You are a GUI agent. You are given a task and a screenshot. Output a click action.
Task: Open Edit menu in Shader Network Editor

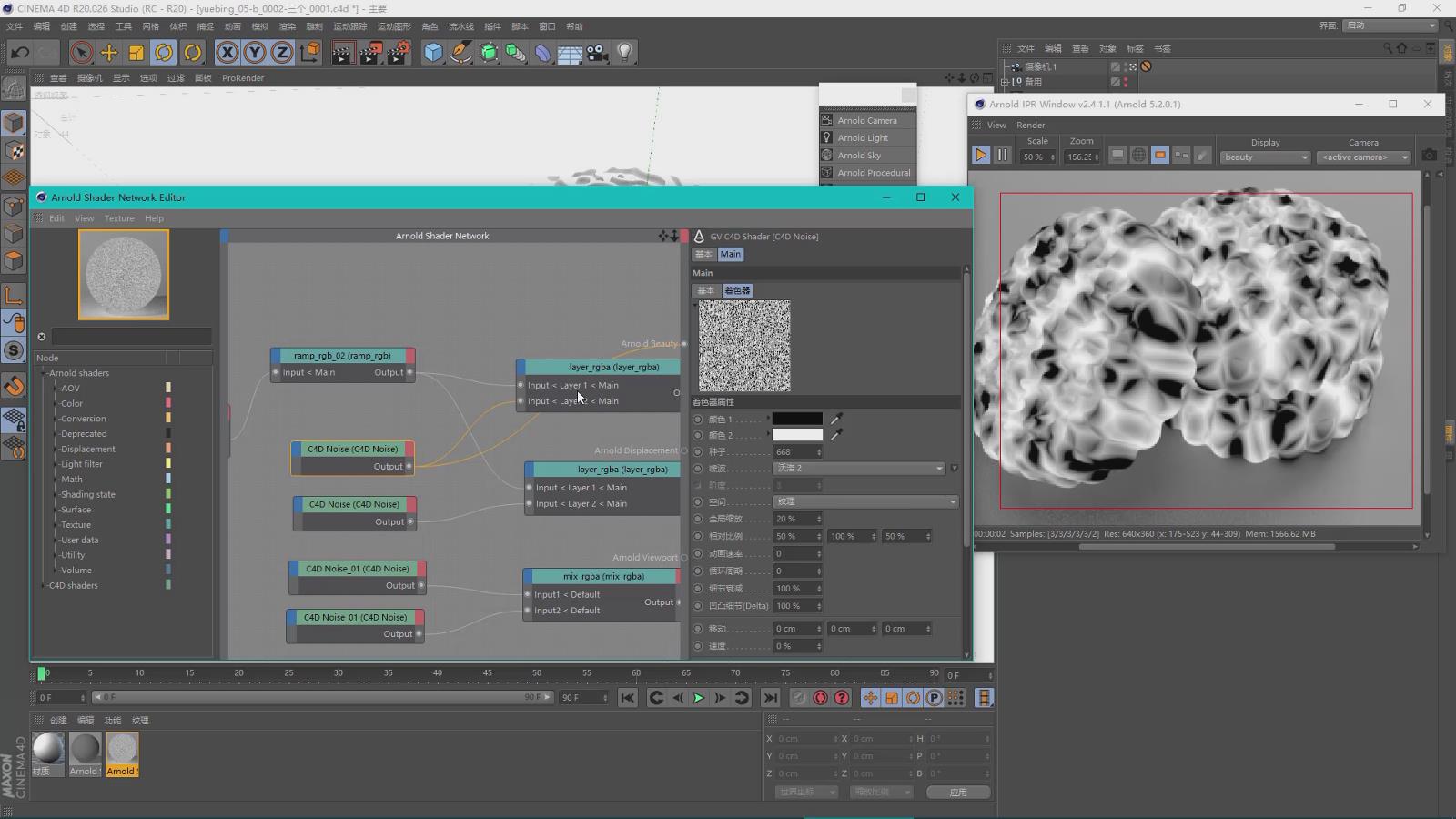(x=56, y=218)
